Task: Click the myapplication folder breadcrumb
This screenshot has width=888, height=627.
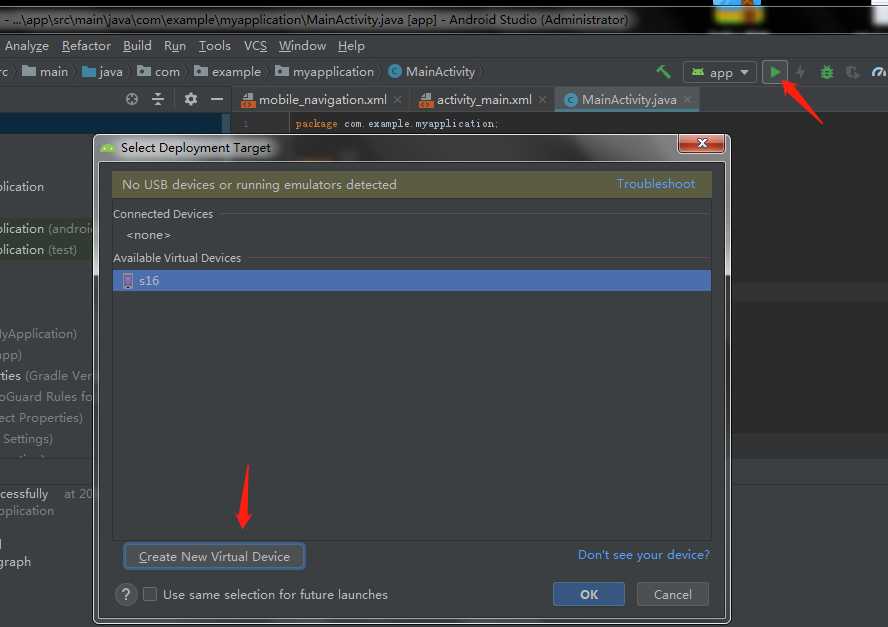Action: [x=325, y=72]
